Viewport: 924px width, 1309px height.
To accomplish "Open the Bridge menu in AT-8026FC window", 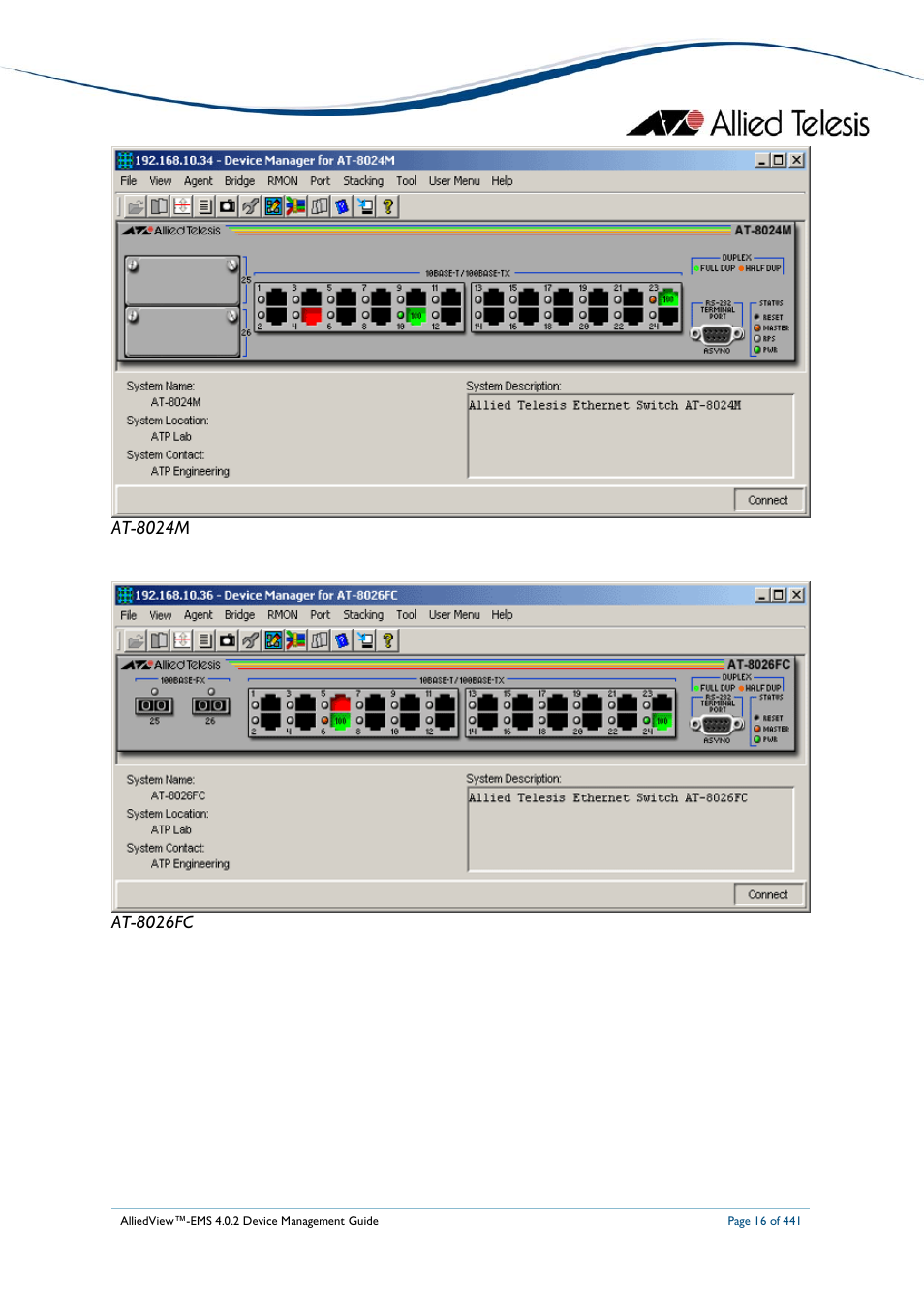I will 240,615.
